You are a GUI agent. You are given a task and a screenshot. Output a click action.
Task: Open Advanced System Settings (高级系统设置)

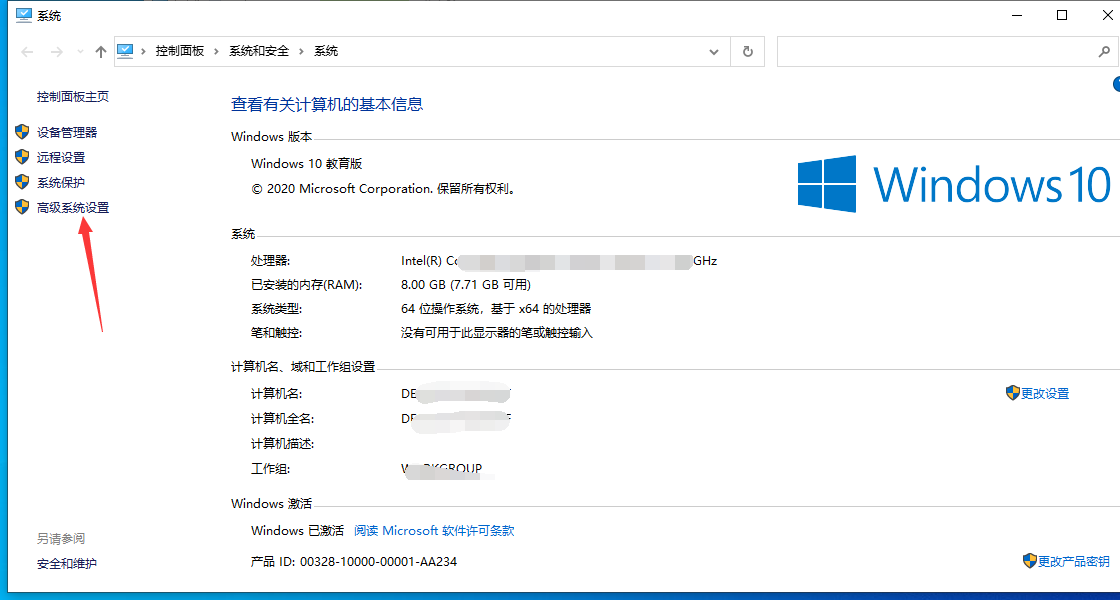click(73, 208)
